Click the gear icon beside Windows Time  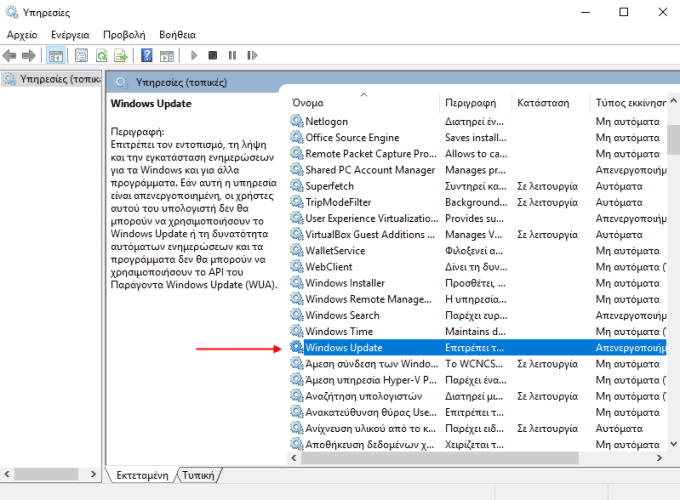pyautogui.click(x=297, y=331)
